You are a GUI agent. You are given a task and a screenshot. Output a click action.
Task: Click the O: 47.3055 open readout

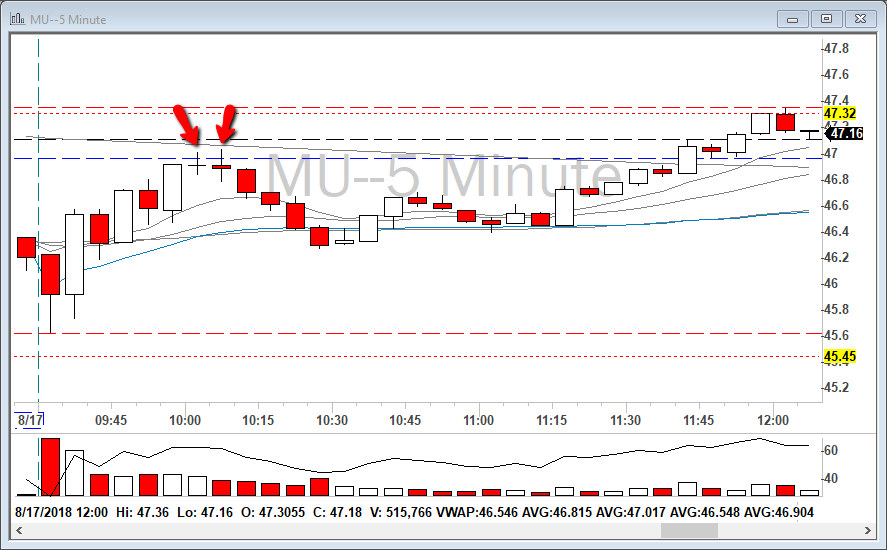[x=273, y=513]
